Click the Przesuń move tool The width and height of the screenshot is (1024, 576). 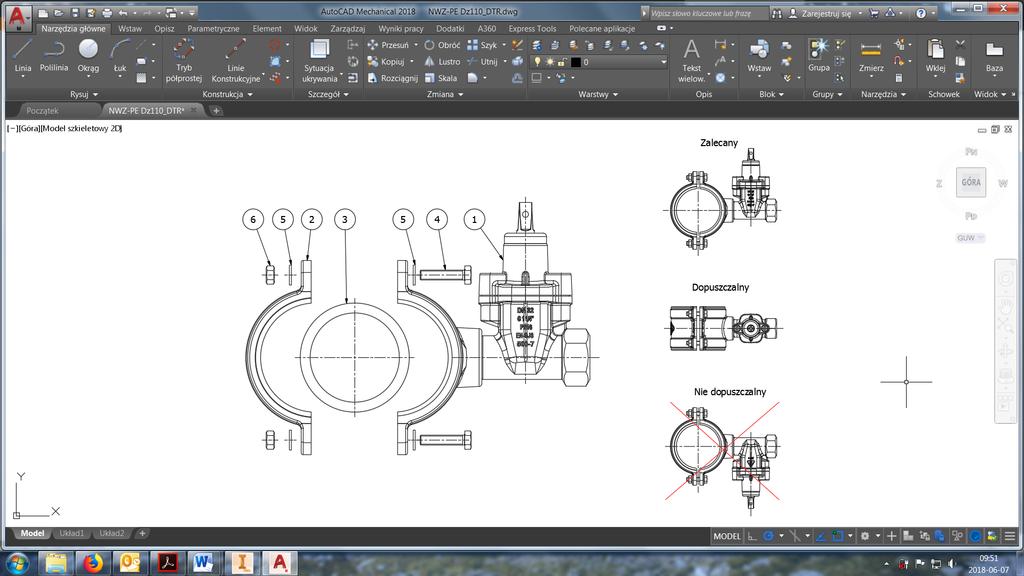click(x=388, y=45)
